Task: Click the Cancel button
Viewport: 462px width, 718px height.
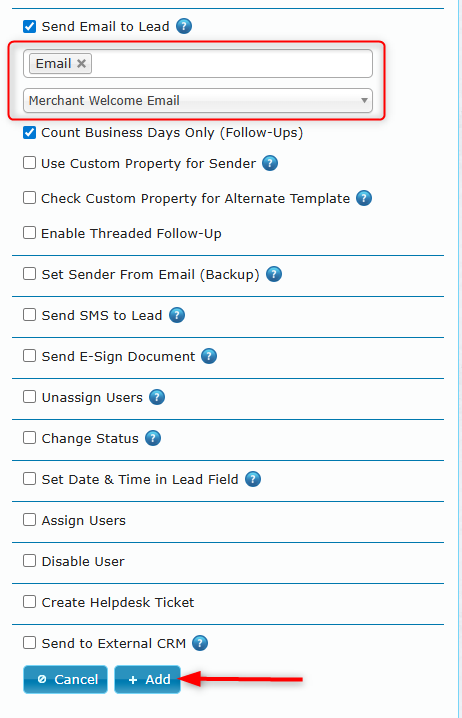Action: (x=65, y=679)
